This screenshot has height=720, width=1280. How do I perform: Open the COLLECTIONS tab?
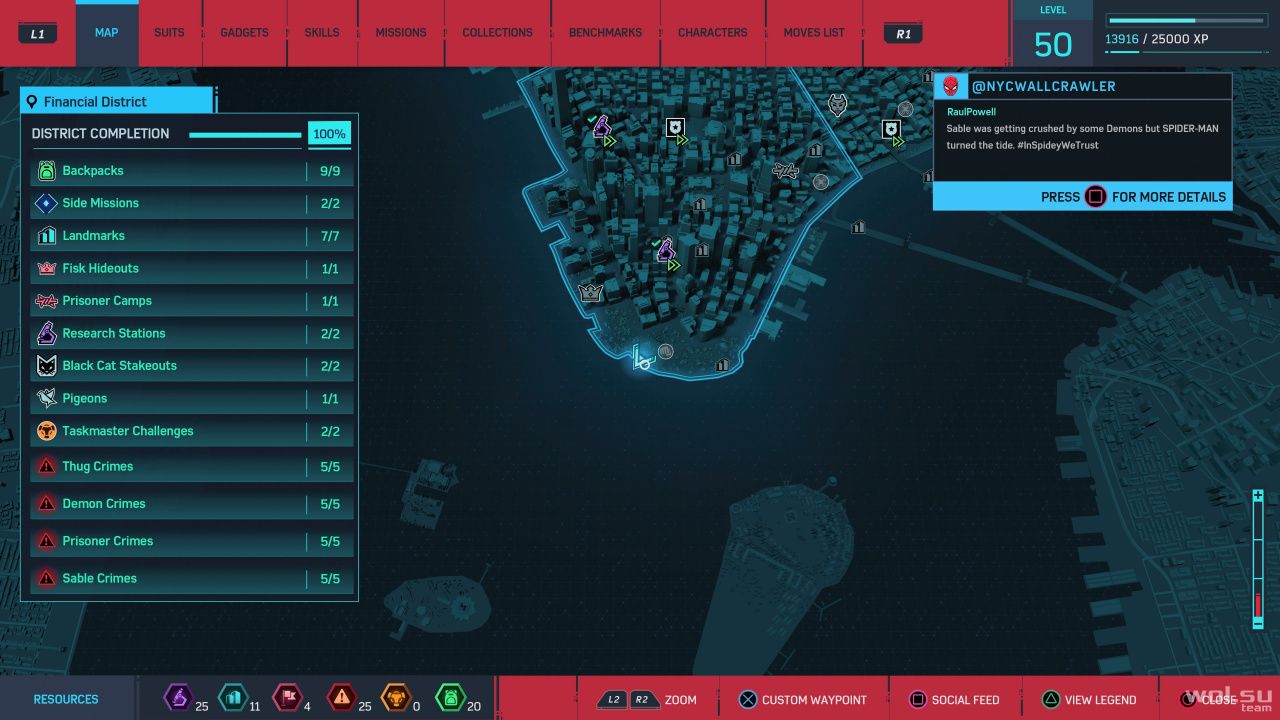[x=497, y=33]
